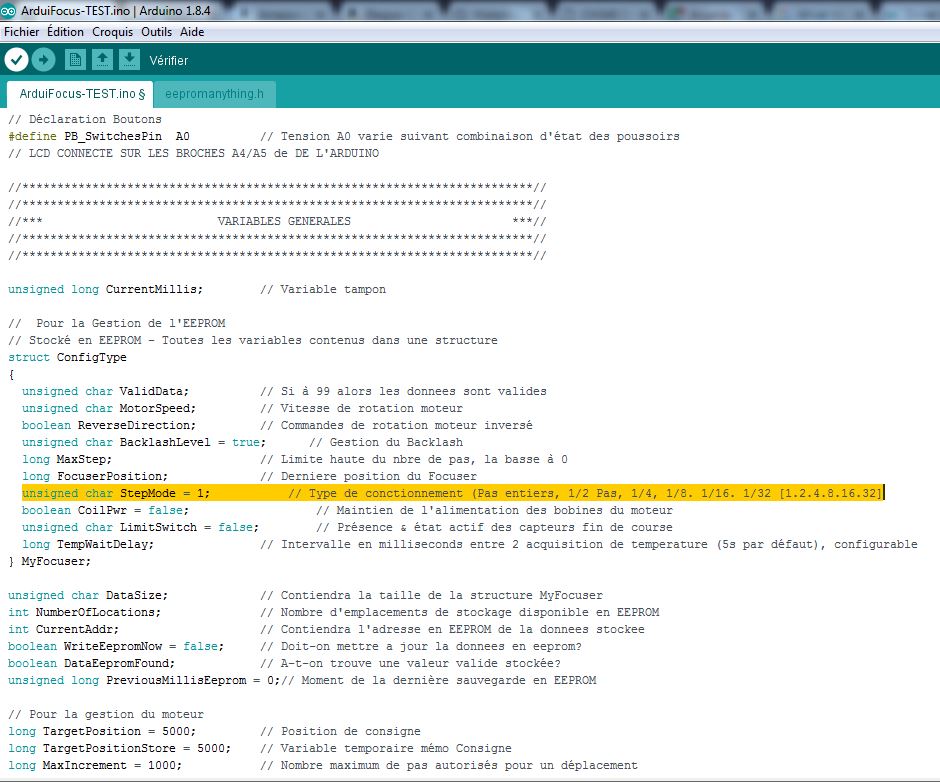Open the Outils menu
The height and width of the screenshot is (782, 940).
(156, 32)
